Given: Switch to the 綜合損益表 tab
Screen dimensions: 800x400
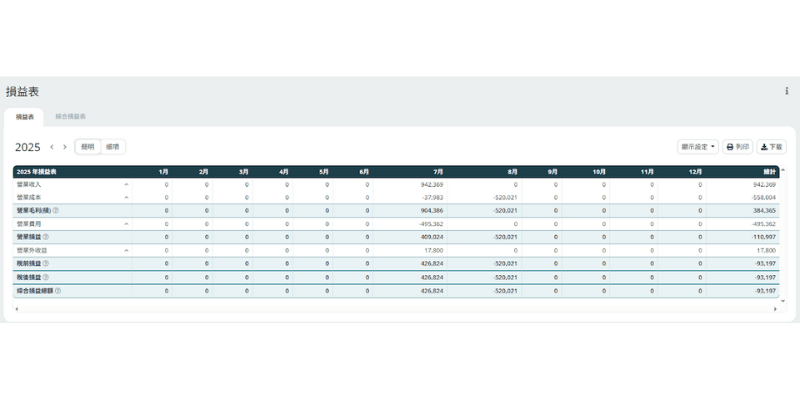Looking at the screenshot, I should 70,117.
